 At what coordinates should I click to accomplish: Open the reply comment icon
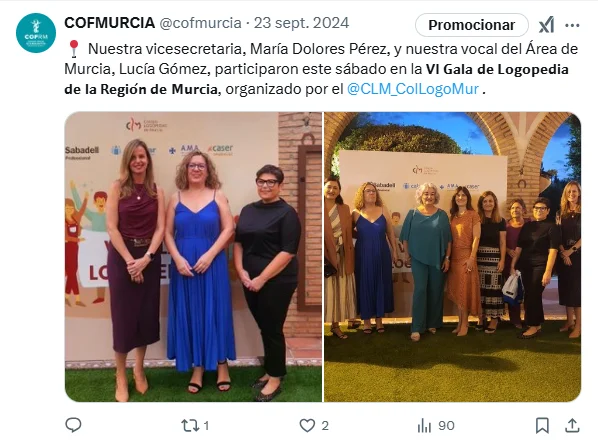pyautogui.click(x=73, y=425)
